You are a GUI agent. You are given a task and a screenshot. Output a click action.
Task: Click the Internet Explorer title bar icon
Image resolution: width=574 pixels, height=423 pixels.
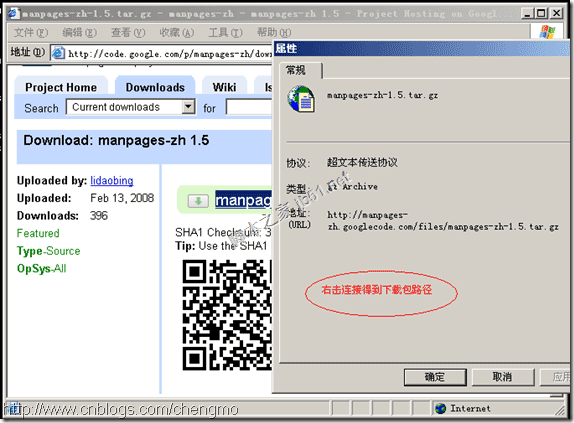click(x=14, y=14)
